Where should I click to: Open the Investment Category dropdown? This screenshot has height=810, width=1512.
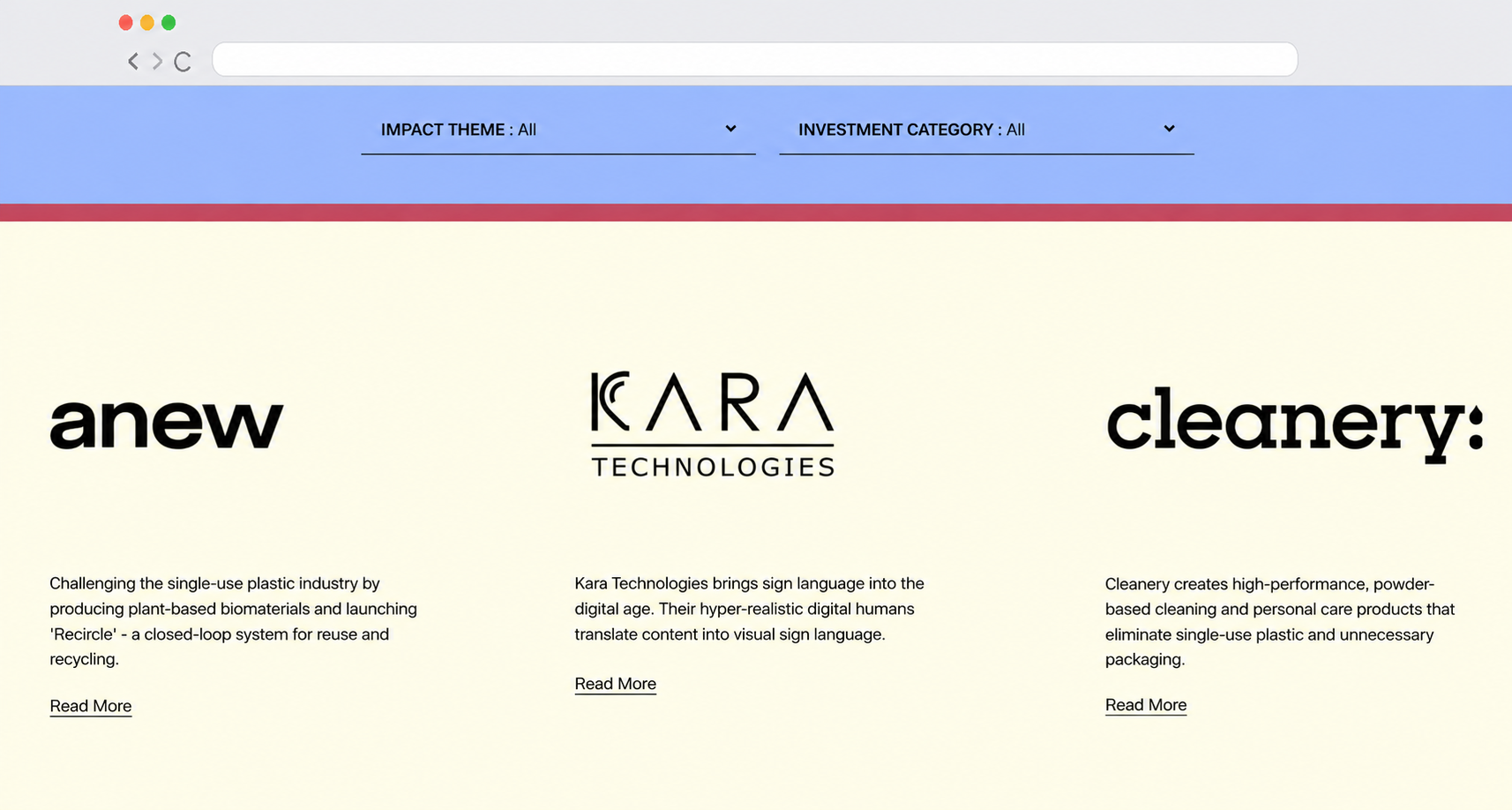point(986,130)
